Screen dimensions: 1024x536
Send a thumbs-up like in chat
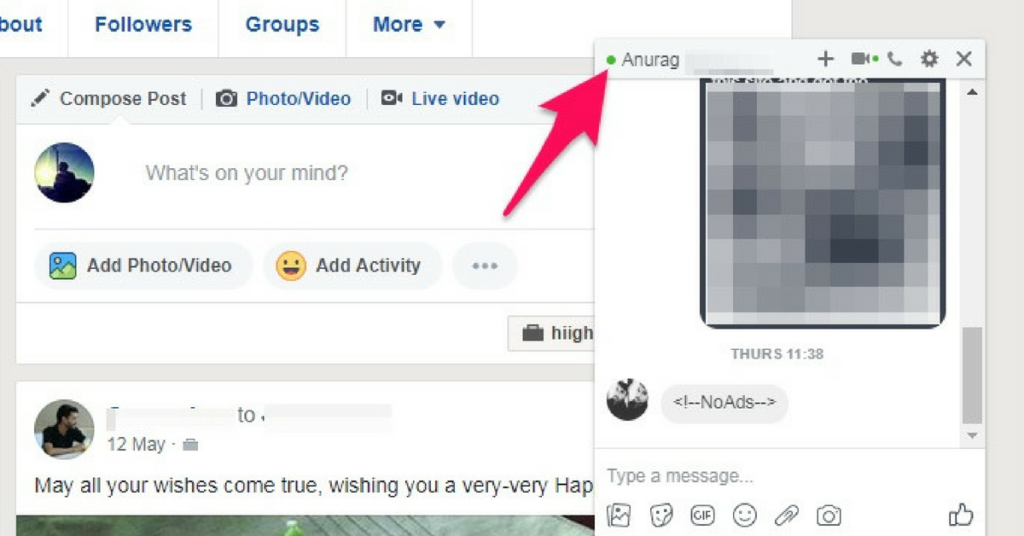(x=961, y=515)
